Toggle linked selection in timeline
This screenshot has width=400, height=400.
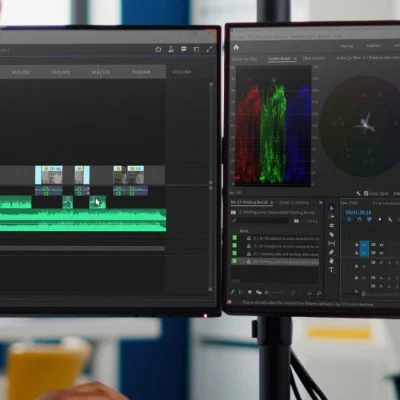point(369,219)
